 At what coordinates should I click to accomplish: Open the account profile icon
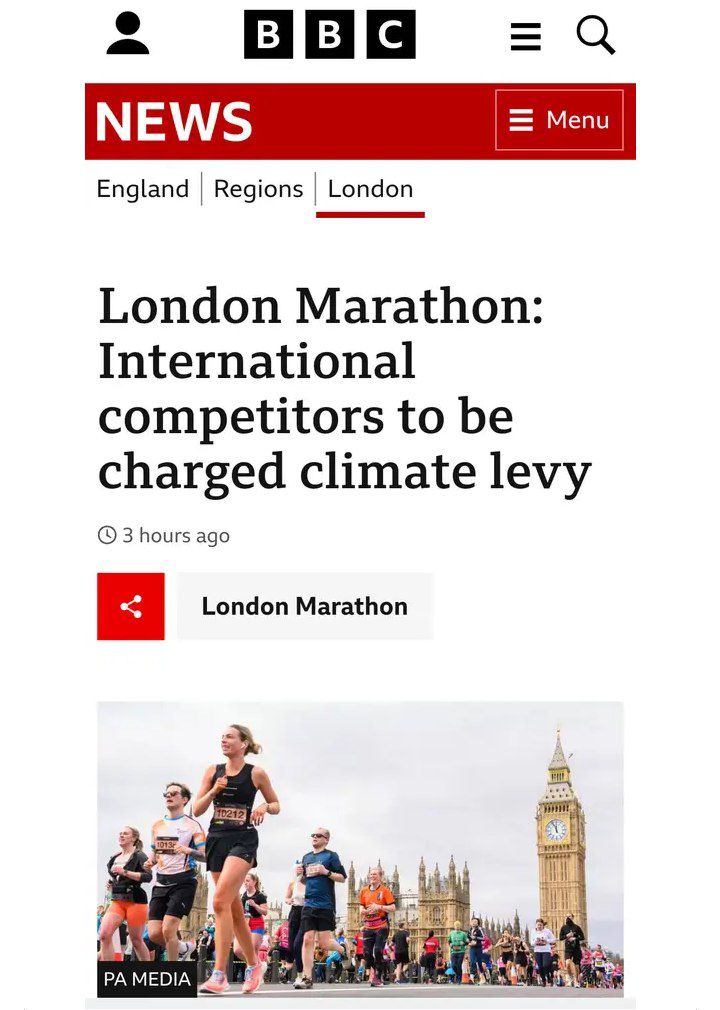[128, 35]
